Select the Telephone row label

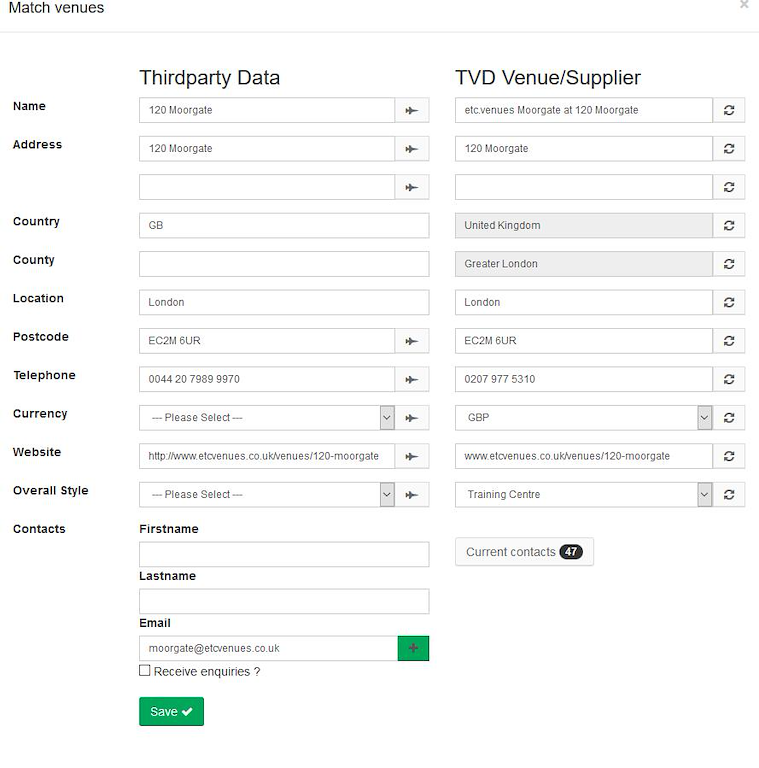click(44, 375)
